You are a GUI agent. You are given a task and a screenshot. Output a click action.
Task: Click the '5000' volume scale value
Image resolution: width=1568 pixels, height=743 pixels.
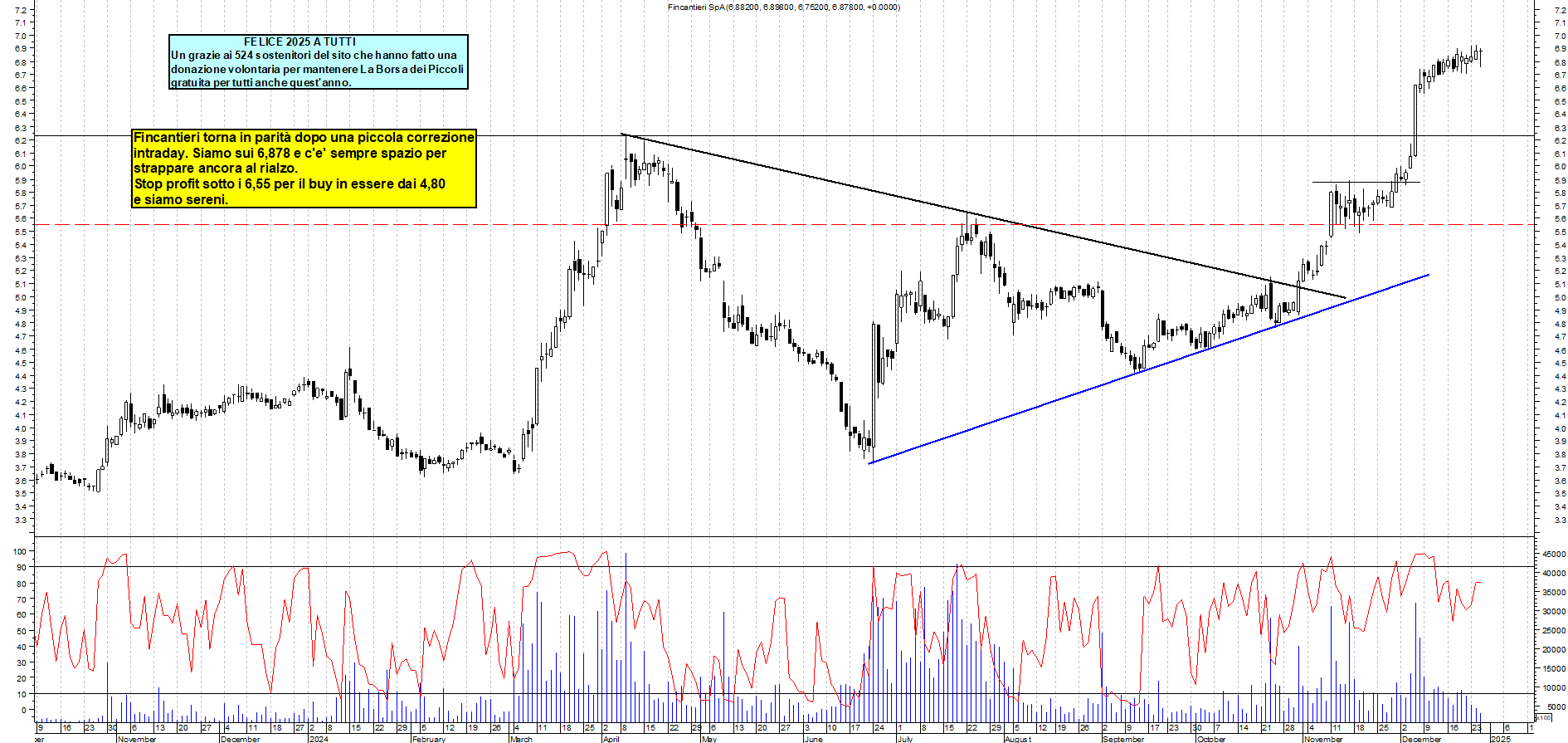coord(1557,707)
